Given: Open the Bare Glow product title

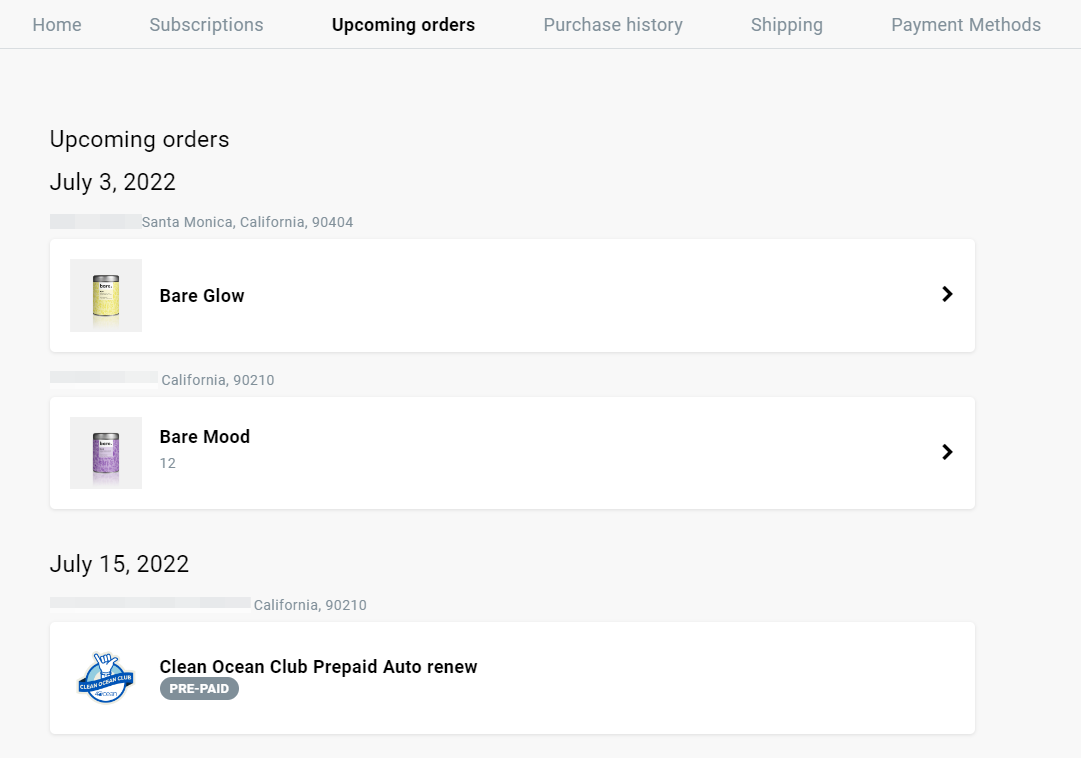Looking at the screenshot, I should [x=202, y=296].
